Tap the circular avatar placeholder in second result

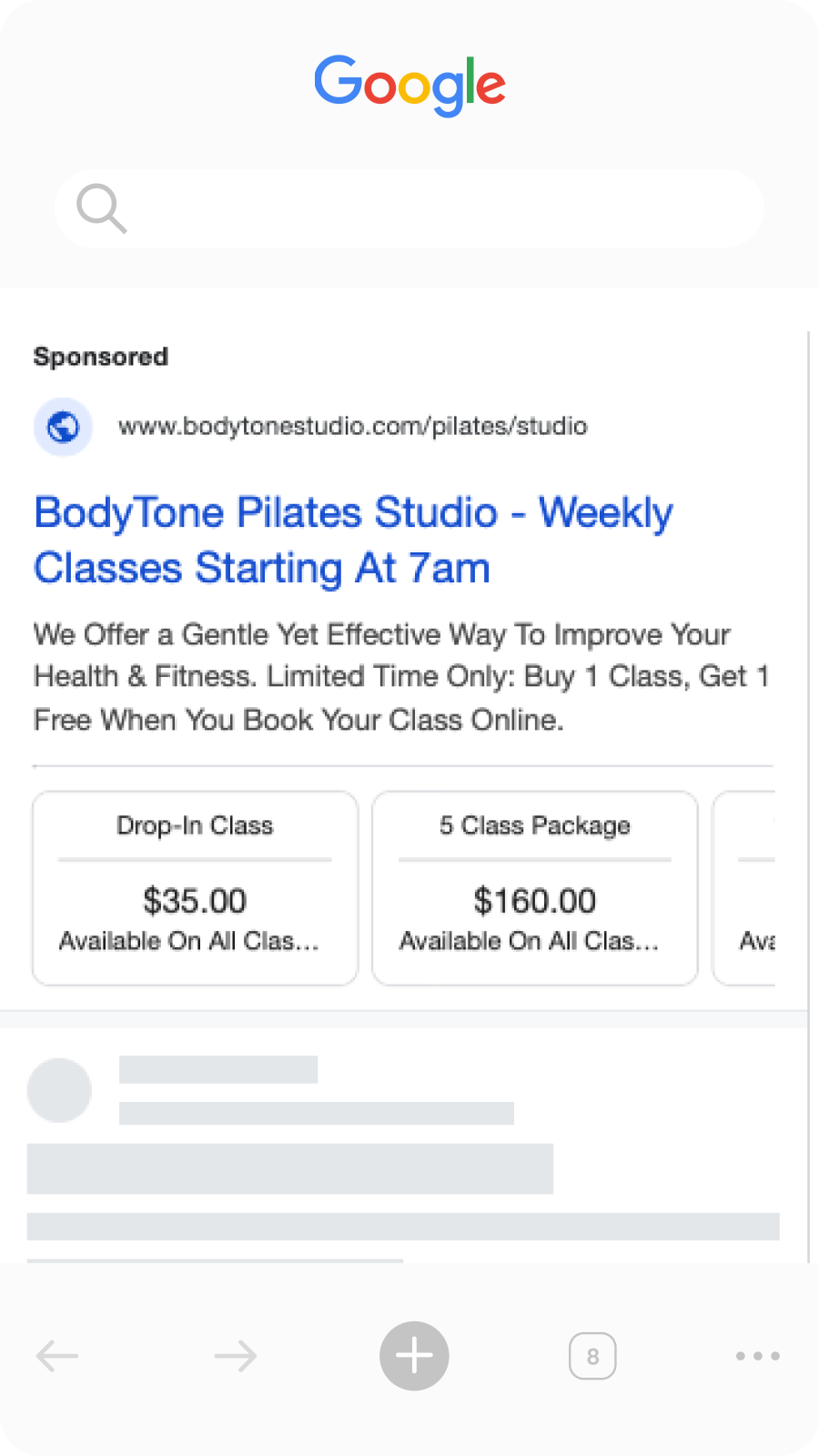point(59,1090)
